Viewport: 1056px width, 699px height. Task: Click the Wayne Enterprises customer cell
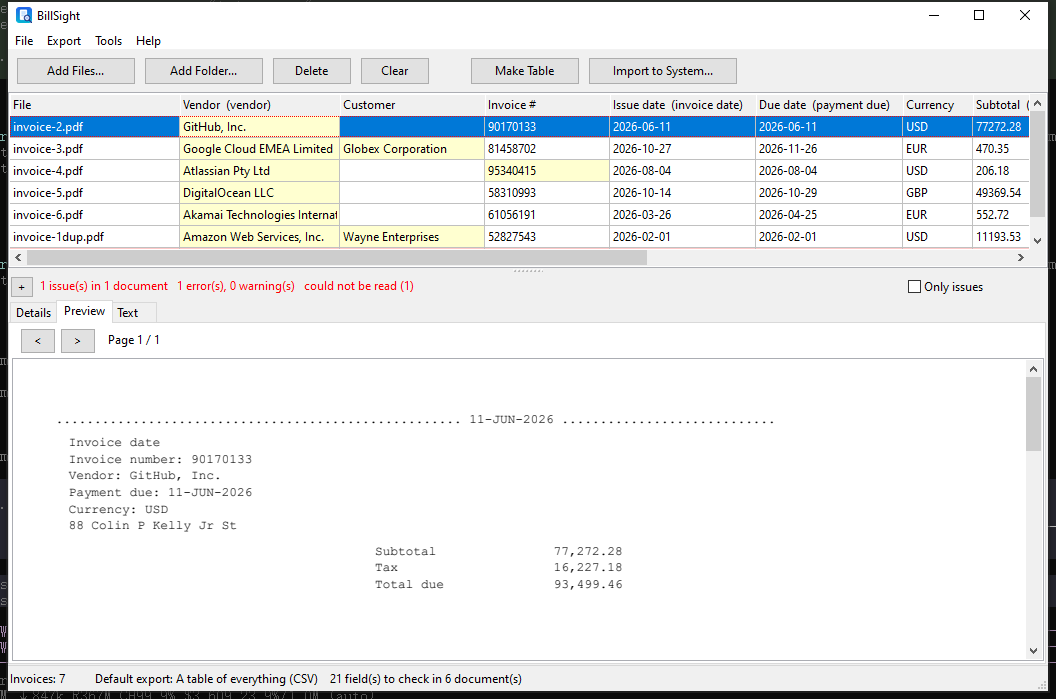pos(411,237)
